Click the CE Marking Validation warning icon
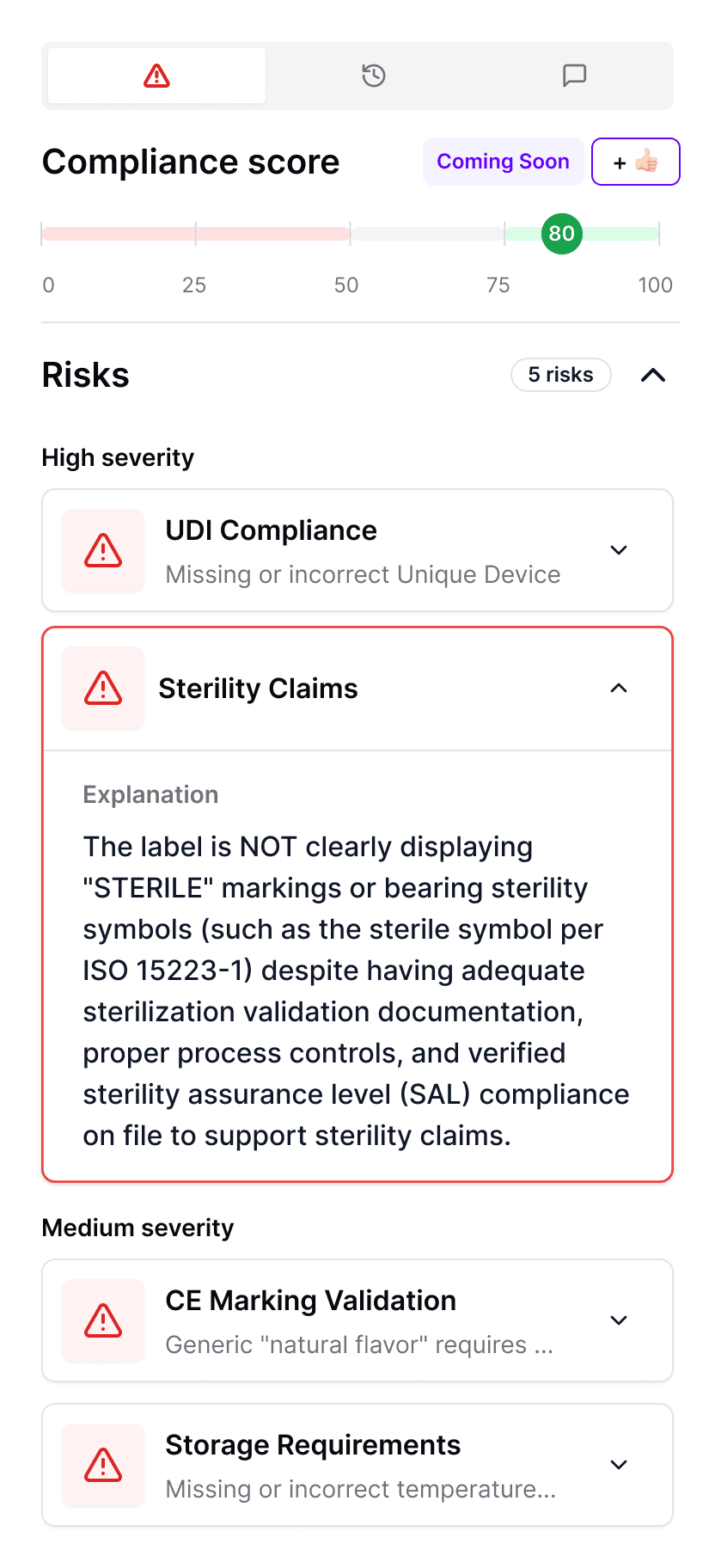The width and height of the screenshot is (715, 1568). tap(102, 1320)
